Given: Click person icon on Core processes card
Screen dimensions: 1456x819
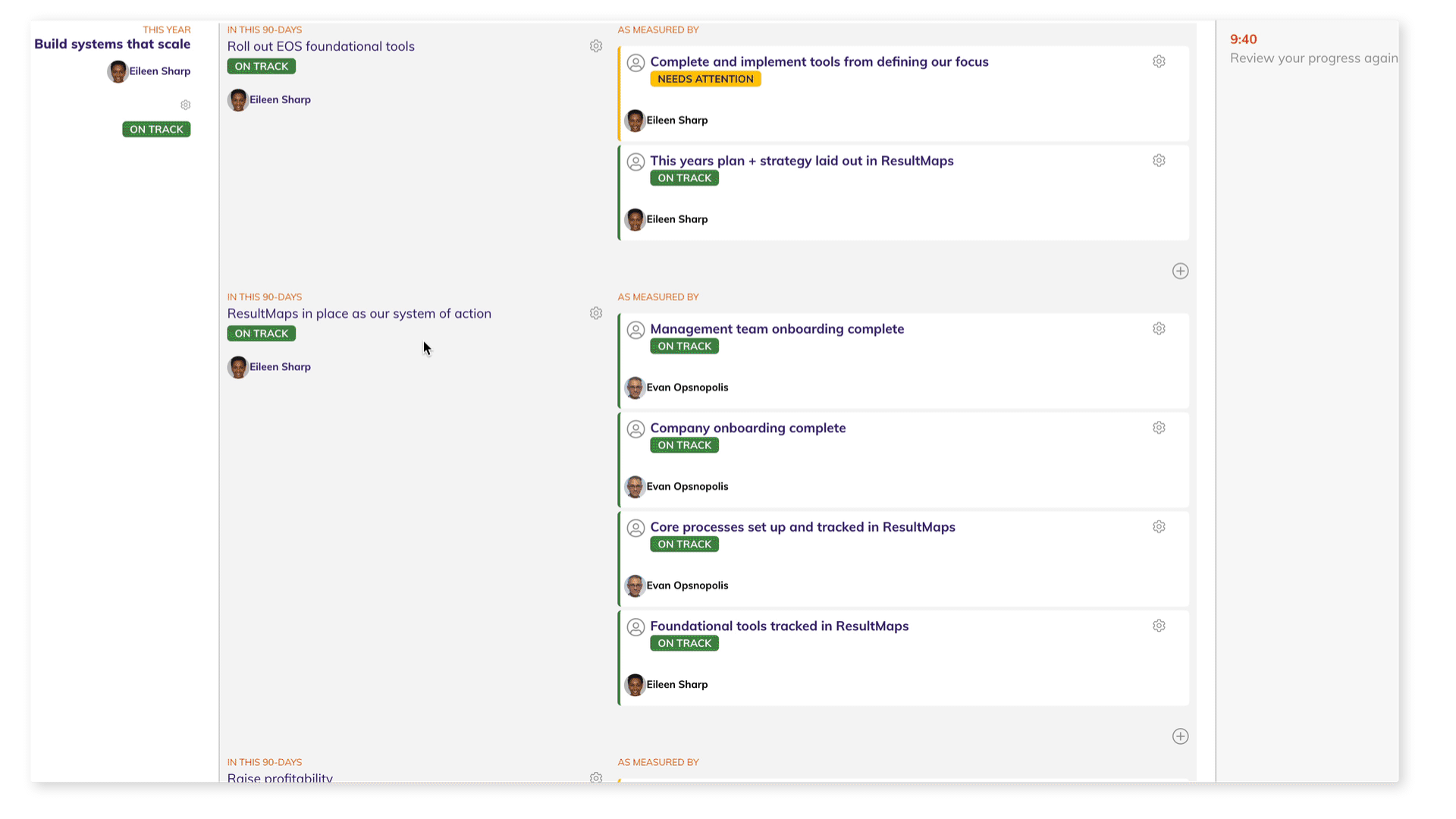Looking at the screenshot, I should coord(635,528).
